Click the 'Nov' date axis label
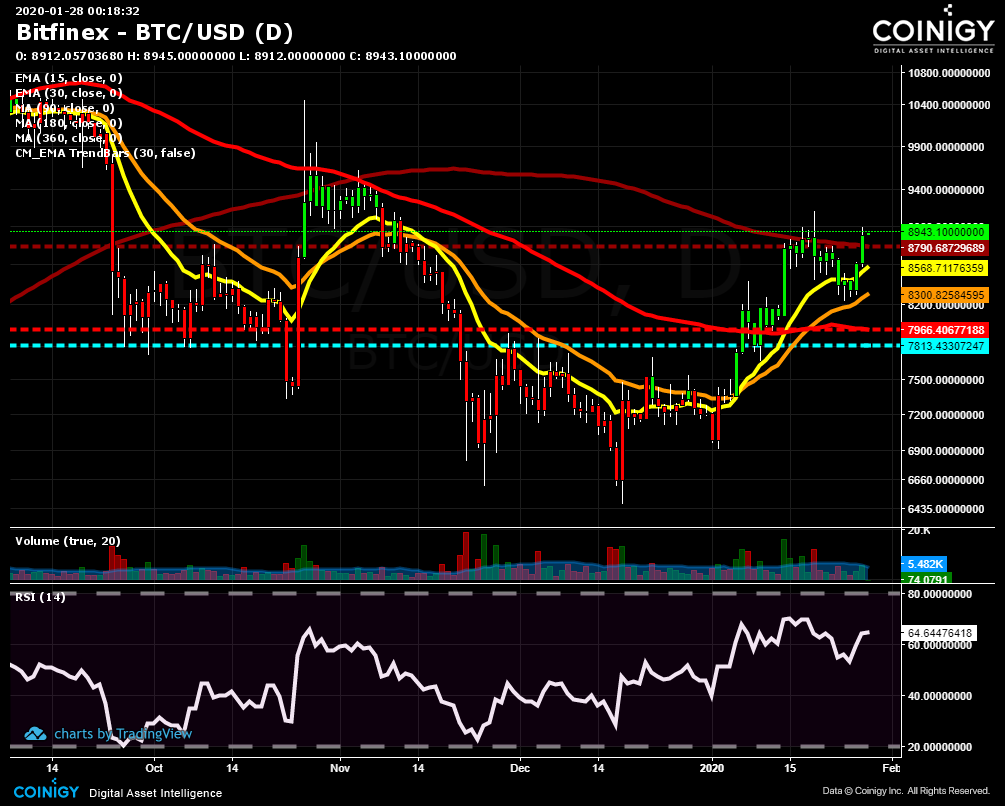The image size is (1005, 806). (340, 768)
